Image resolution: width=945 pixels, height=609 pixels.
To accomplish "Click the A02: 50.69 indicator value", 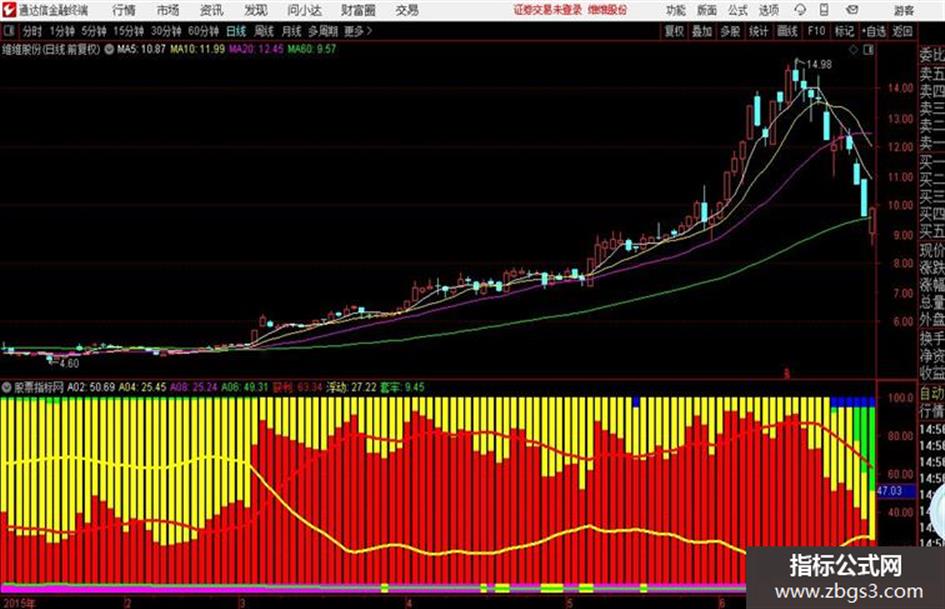I will [91, 387].
